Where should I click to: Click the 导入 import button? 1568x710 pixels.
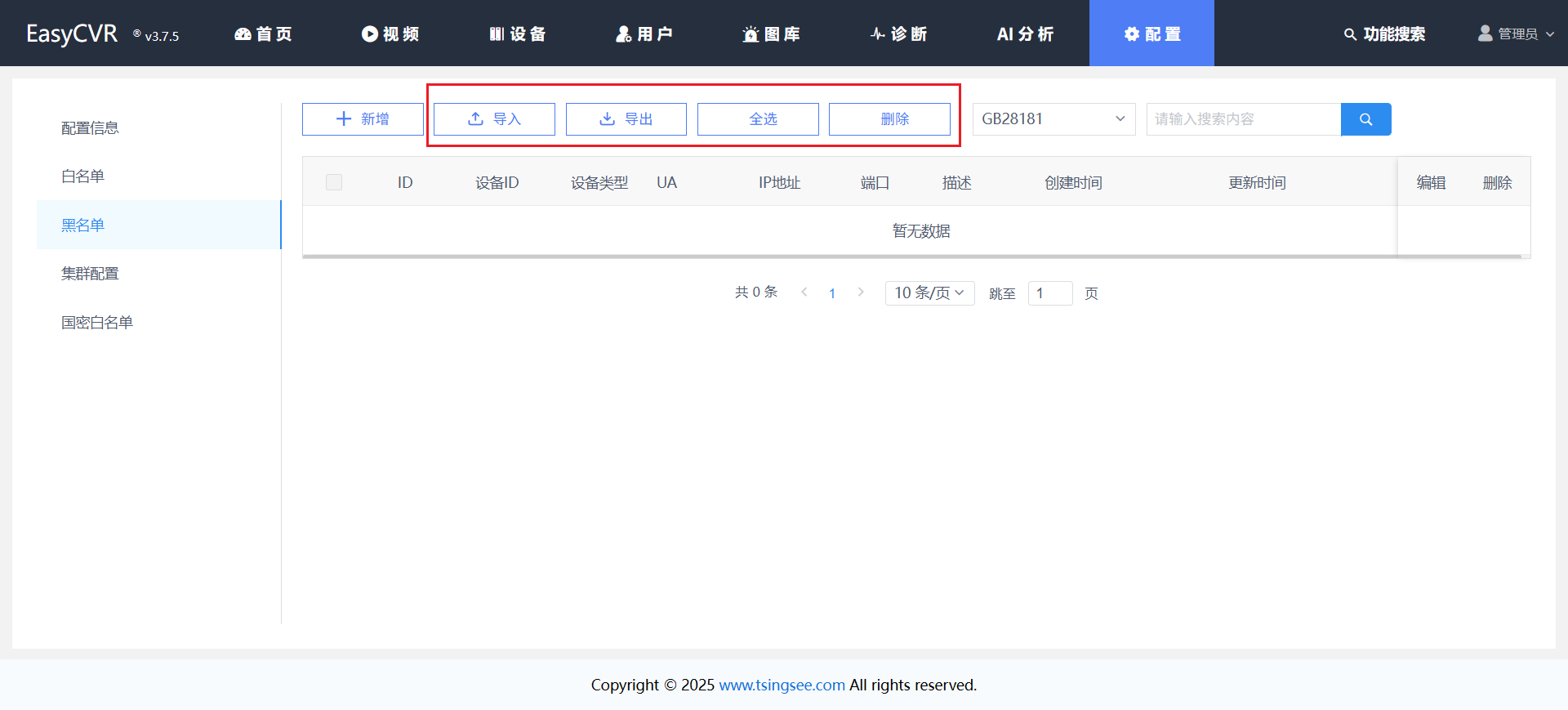tap(494, 119)
